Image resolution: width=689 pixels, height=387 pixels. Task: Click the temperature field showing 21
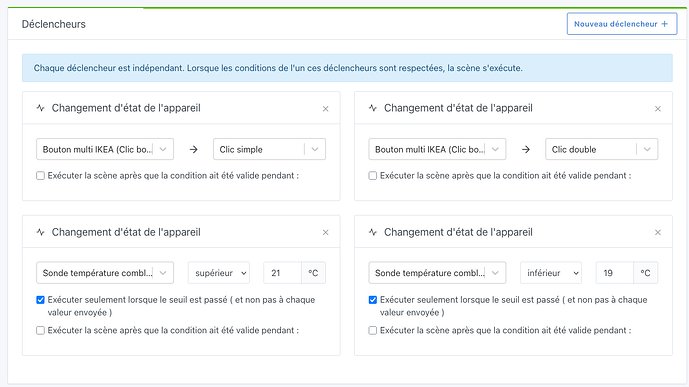(x=283, y=273)
